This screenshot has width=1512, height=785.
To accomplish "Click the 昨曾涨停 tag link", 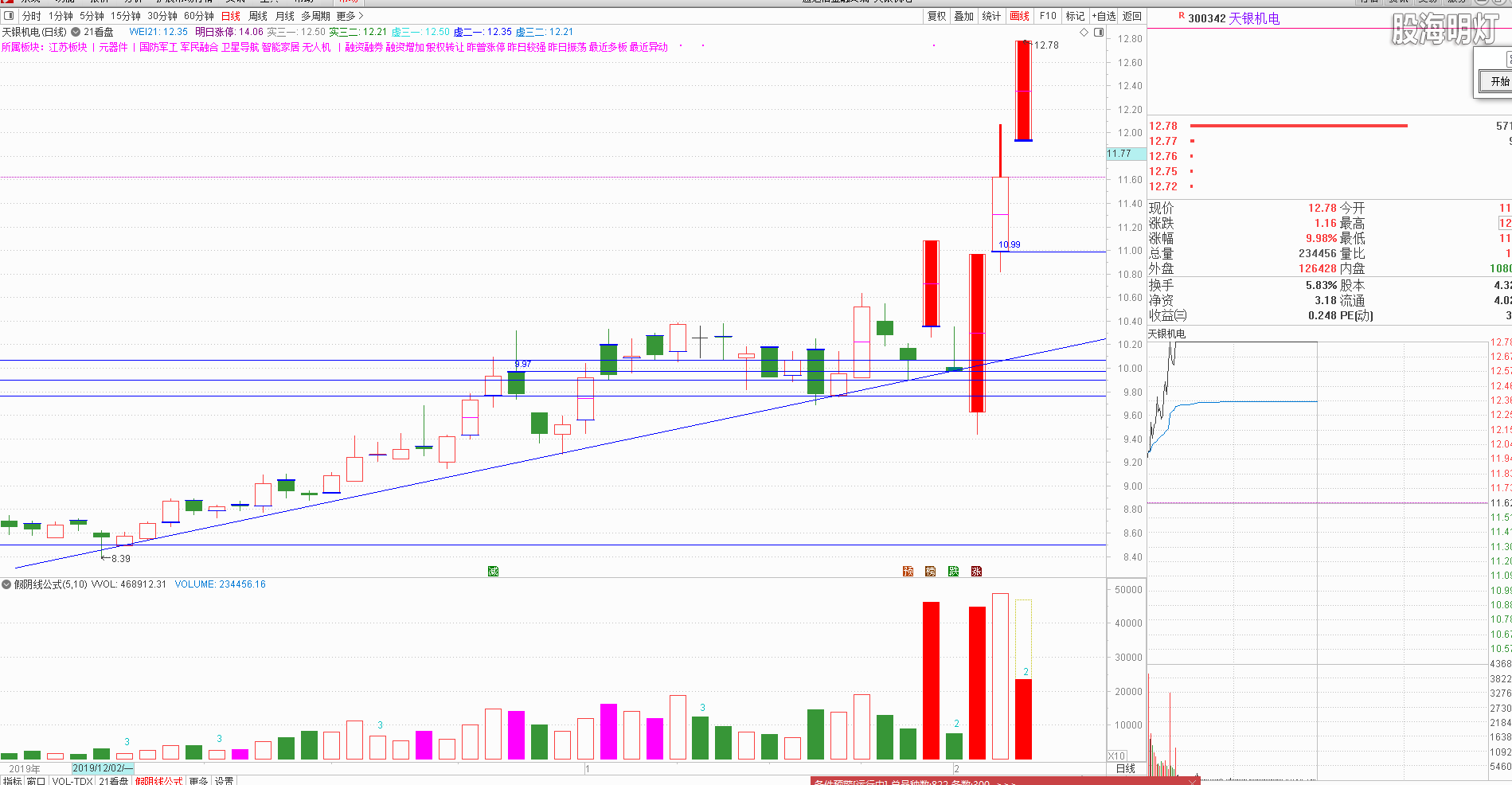I will (x=486, y=48).
